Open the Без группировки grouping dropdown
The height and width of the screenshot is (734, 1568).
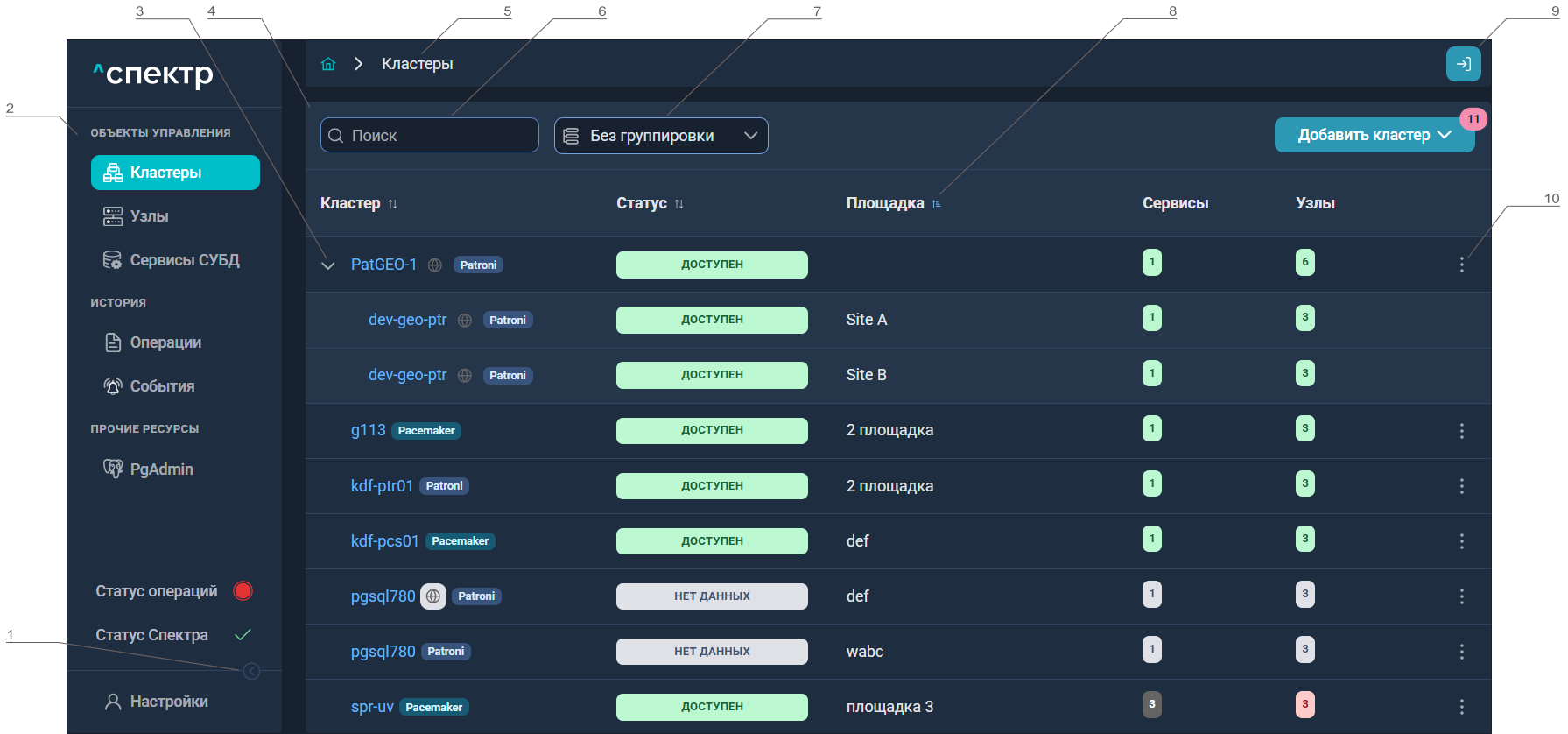click(661, 136)
